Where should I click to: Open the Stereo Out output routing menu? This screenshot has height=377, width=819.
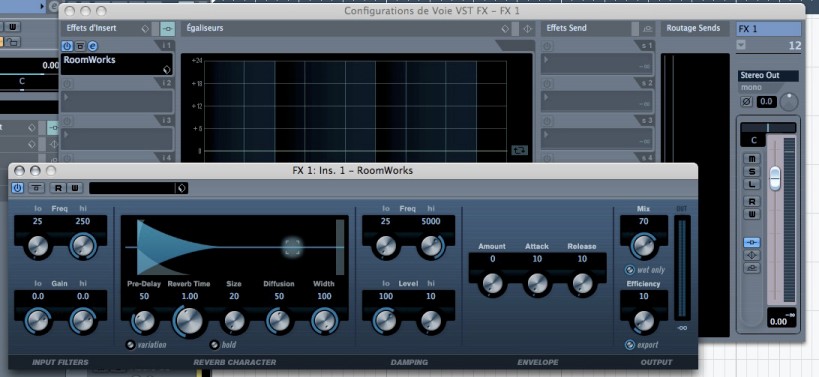(768, 75)
